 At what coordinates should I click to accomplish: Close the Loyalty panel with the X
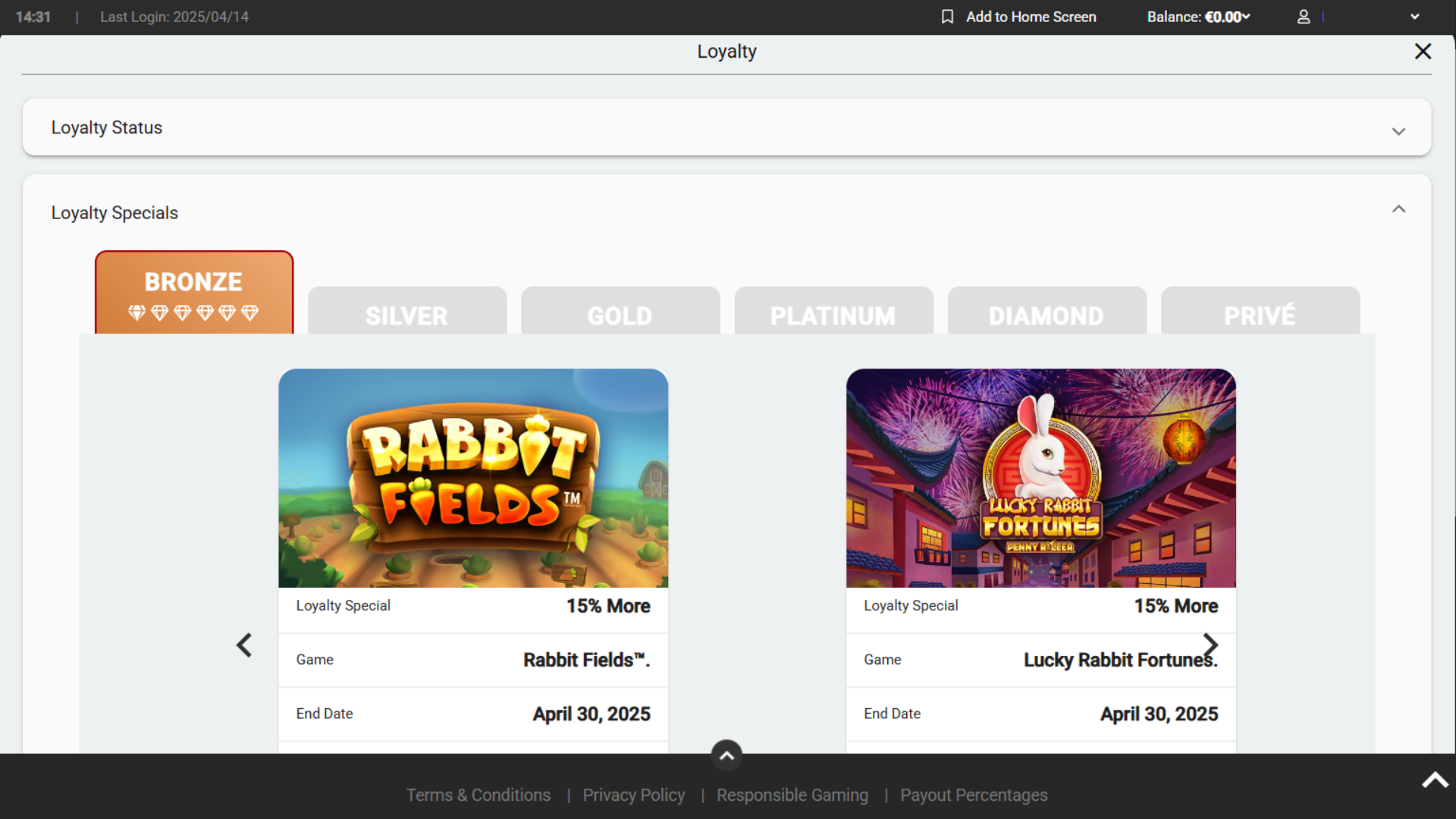point(1423,51)
